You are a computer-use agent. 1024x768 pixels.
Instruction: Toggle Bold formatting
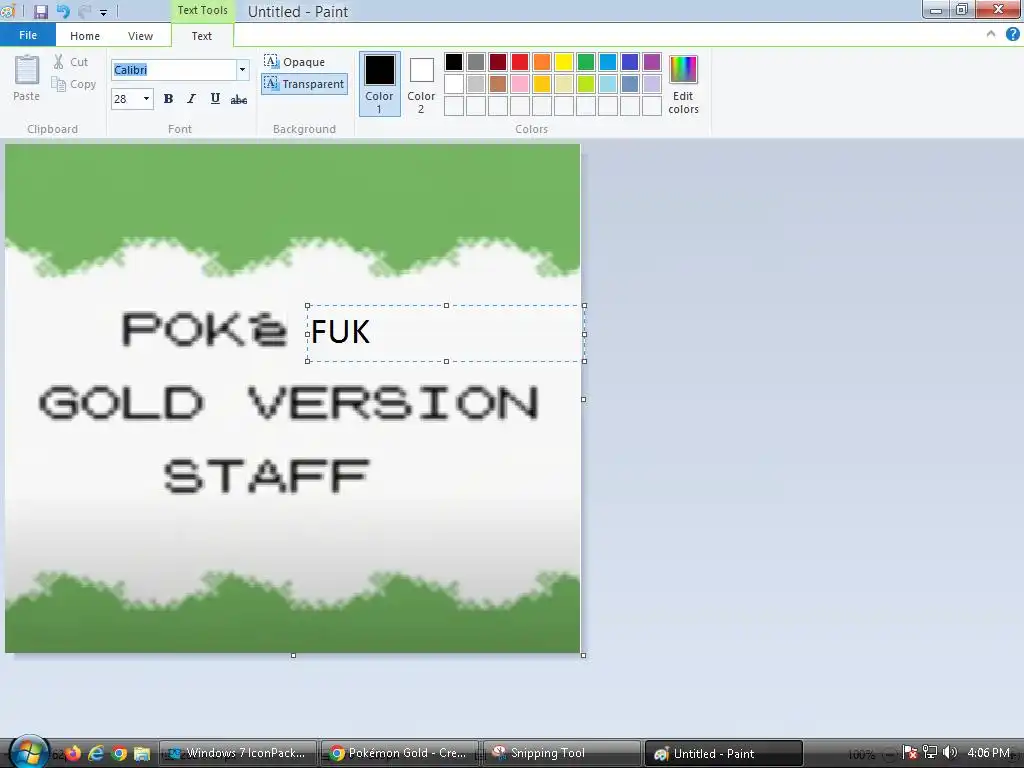click(x=168, y=99)
